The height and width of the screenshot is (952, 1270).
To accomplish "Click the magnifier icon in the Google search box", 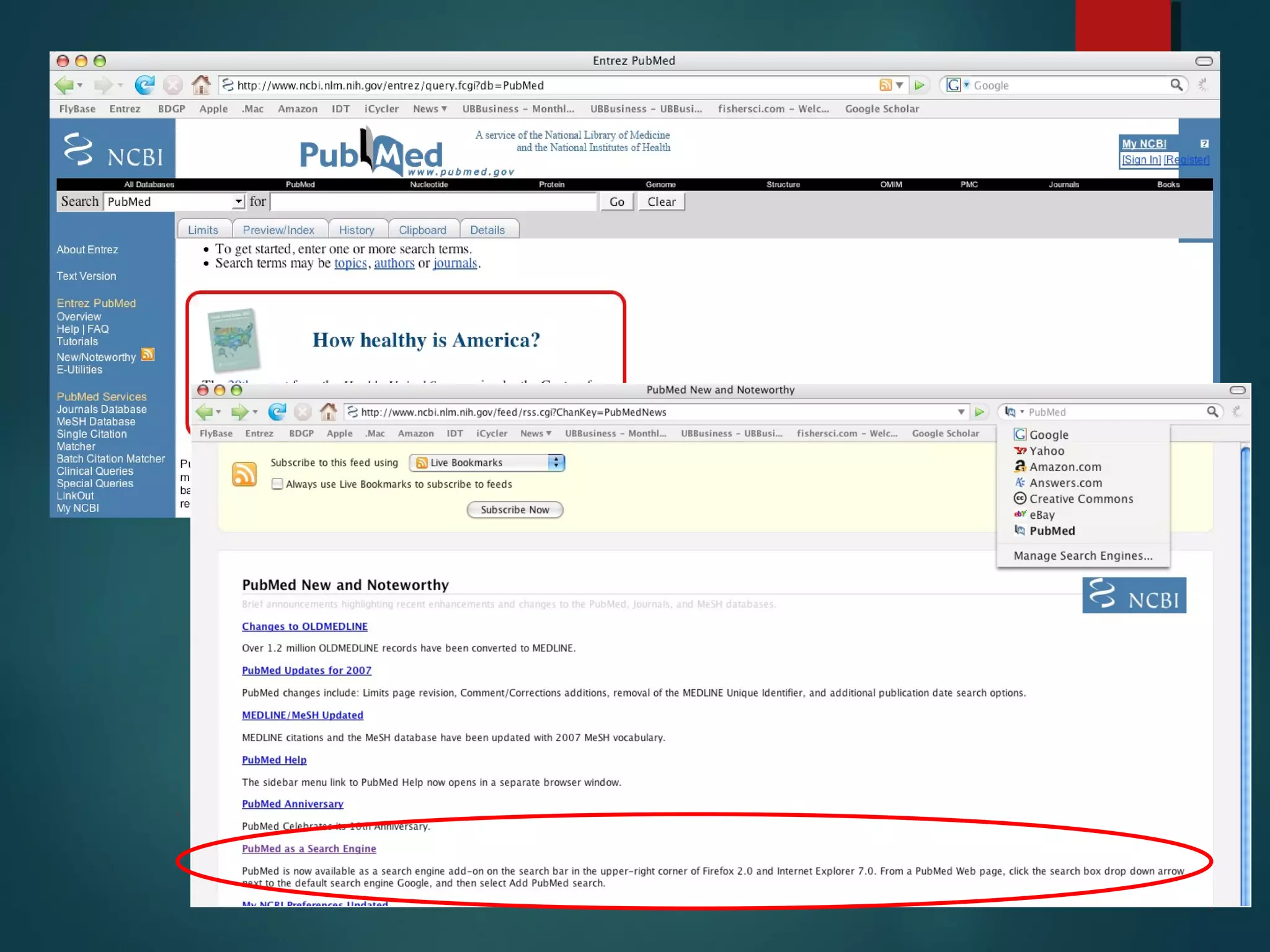I will pos(1176,85).
